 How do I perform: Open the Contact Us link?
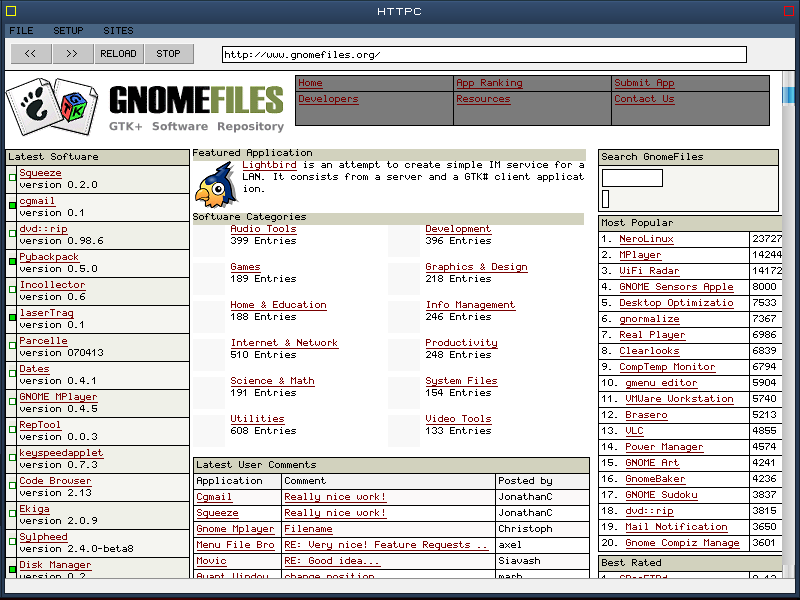644,99
